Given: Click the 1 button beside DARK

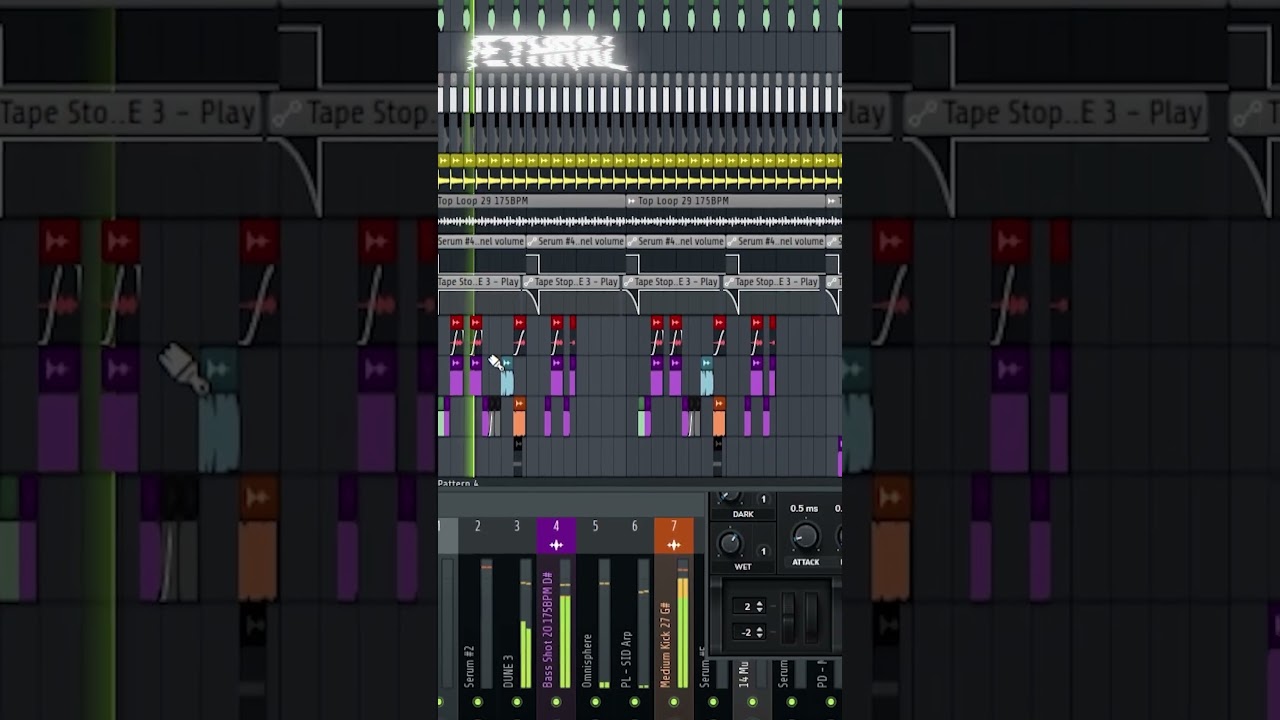Looking at the screenshot, I should pos(763,499).
